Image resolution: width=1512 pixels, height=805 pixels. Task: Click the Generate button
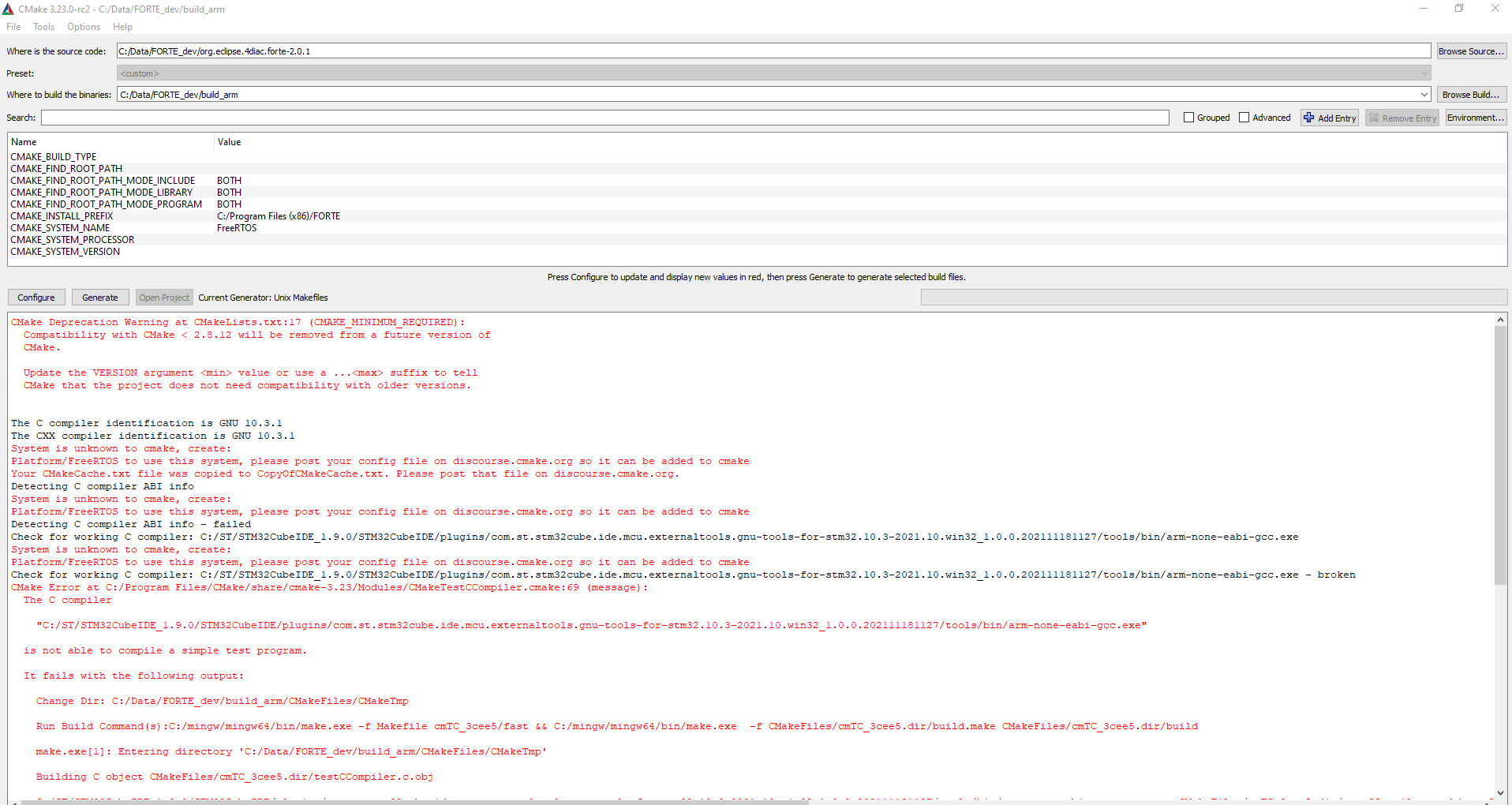click(x=100, y=298)
